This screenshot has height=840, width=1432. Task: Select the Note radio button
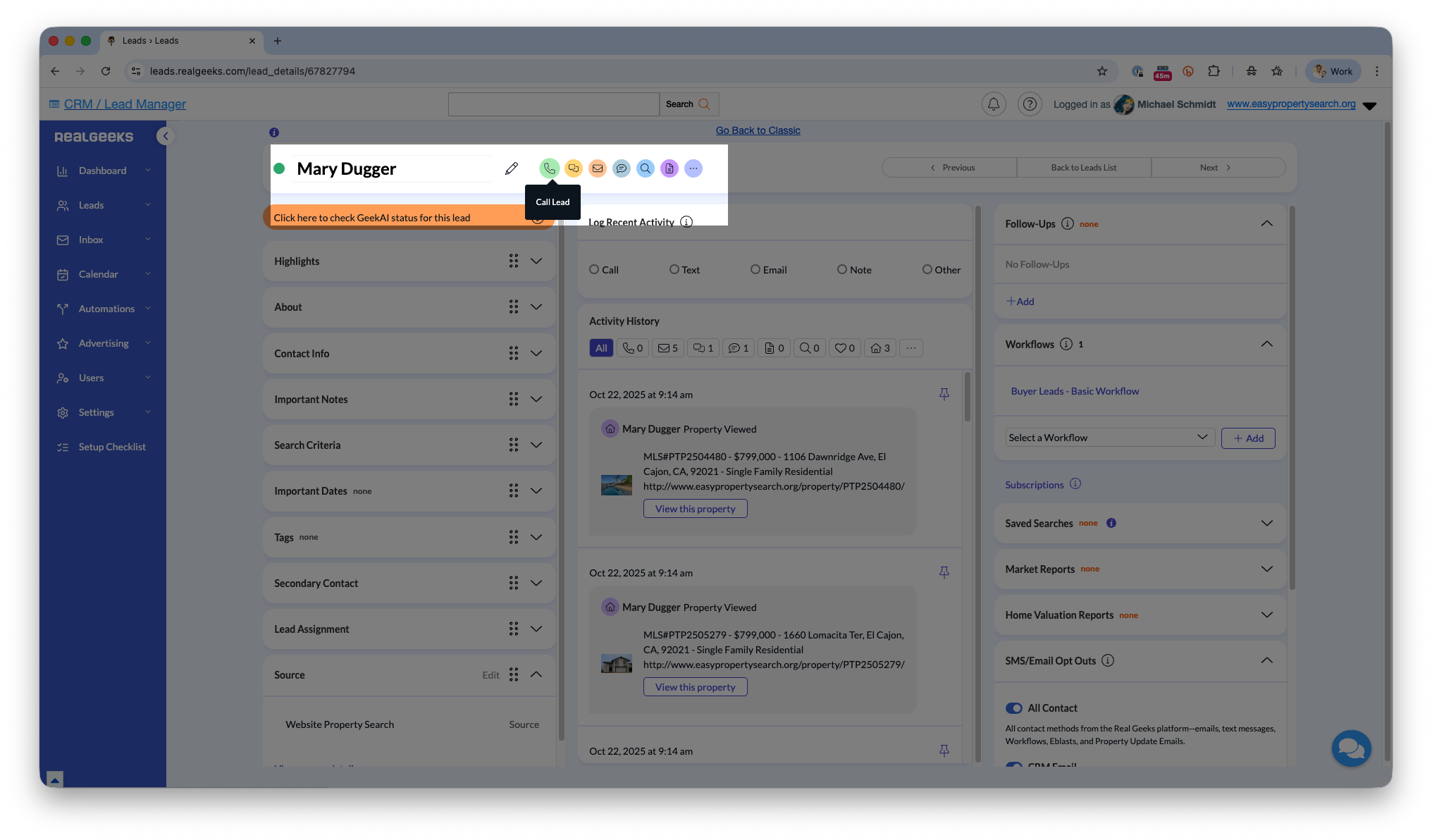(841, 269)
